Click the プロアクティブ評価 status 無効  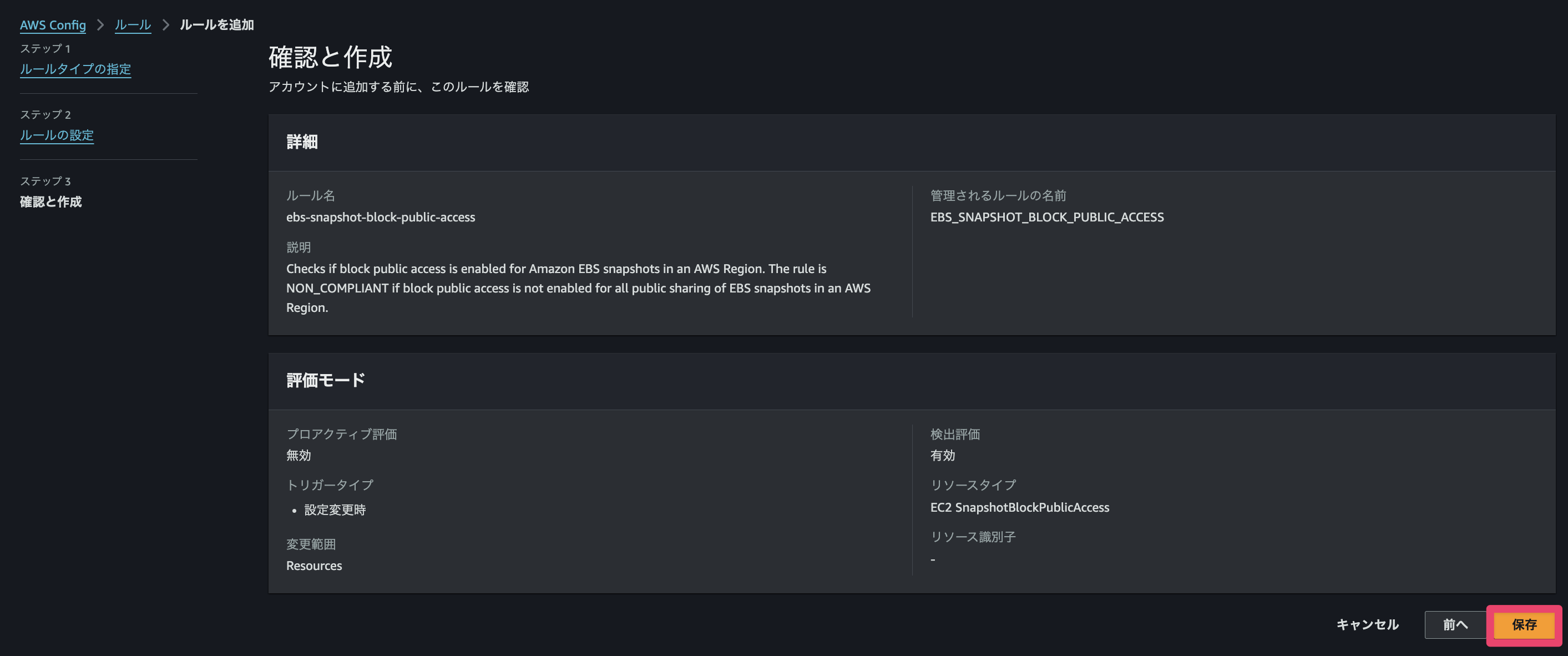click(299, 455)
